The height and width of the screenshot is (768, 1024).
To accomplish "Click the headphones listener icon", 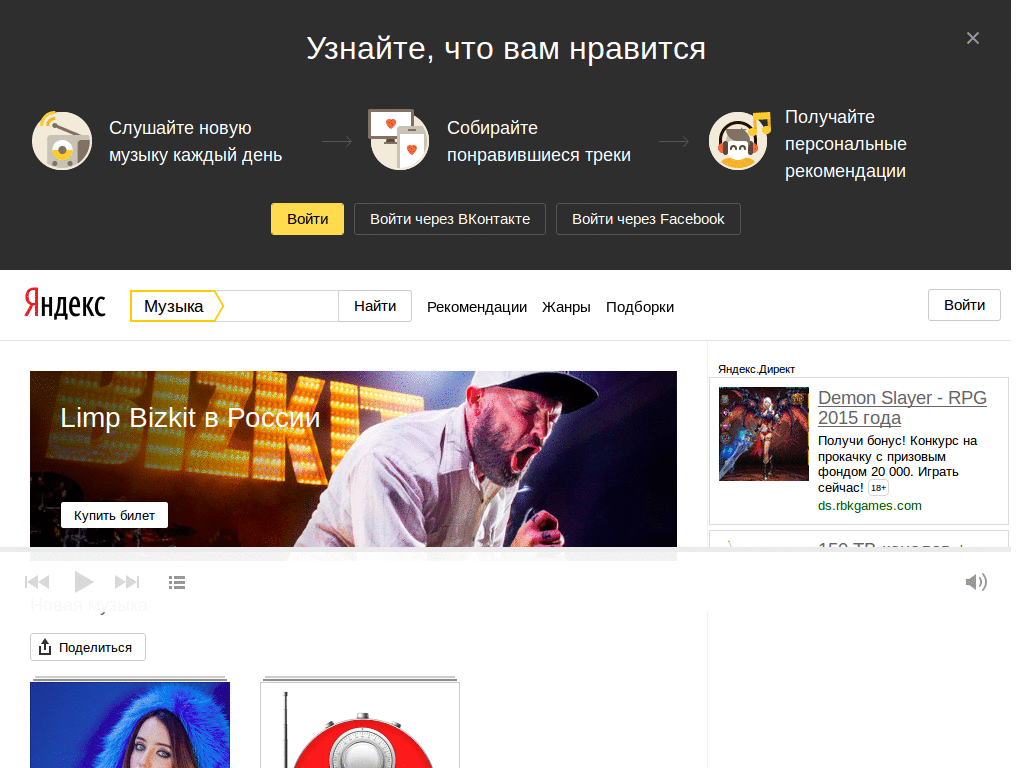I will 739,140.
